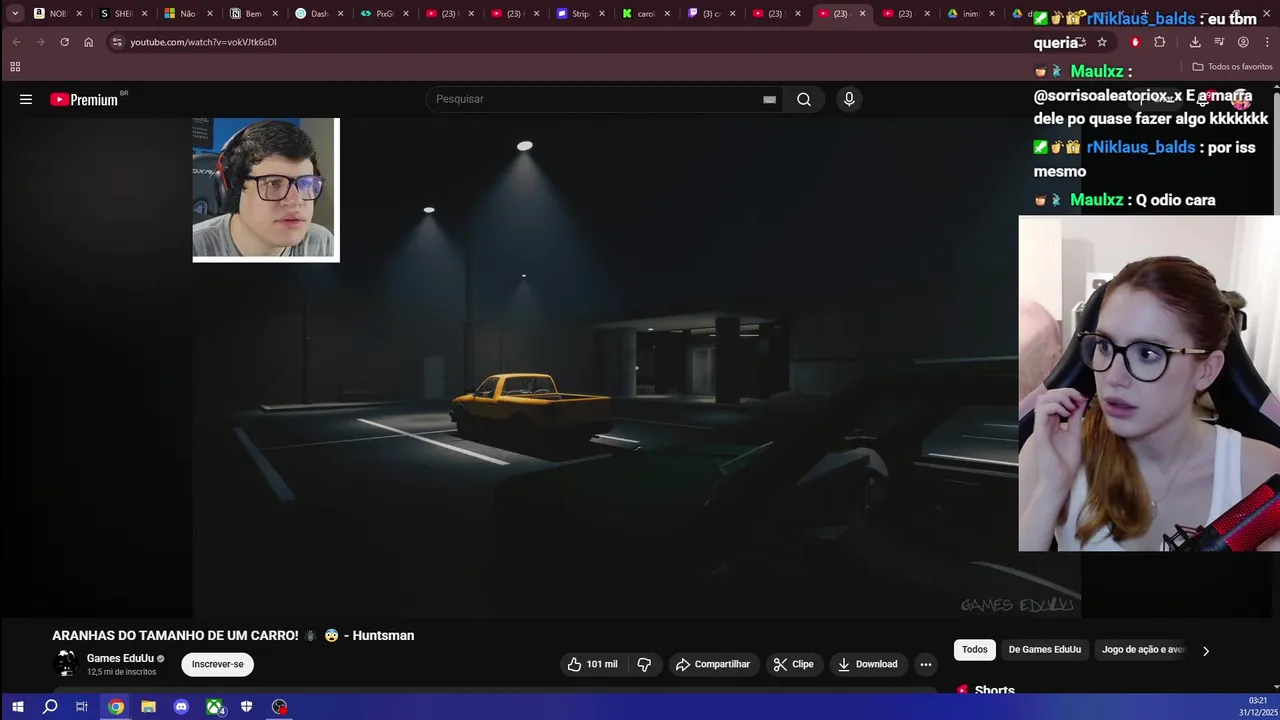Open Chrome apps grid shortcut
The width and height of the screenshot is (1280, 720).
15,67
